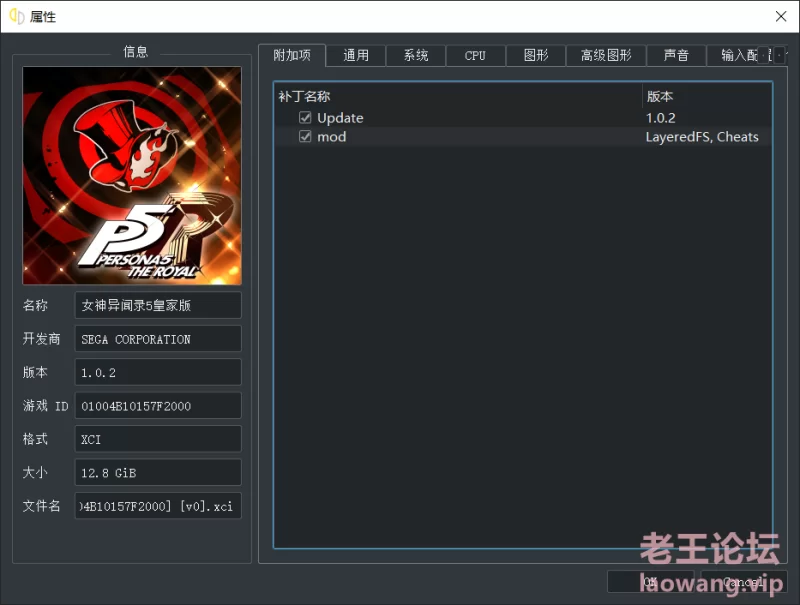Toggle the mod add-on checkbox

pyautogui.click(x=305, y=137)
